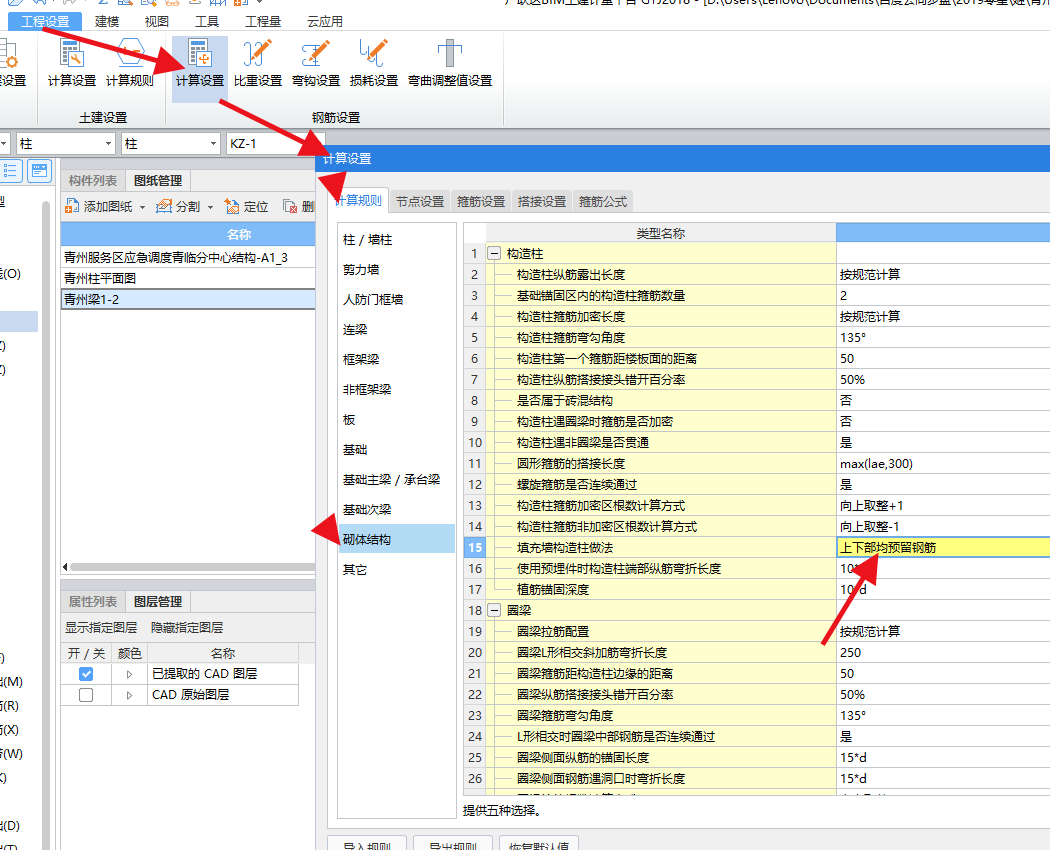The width and height of the screenshot is (1050, 850).
Task: Open 建模 ribbon tab
Action: [107, 21]
